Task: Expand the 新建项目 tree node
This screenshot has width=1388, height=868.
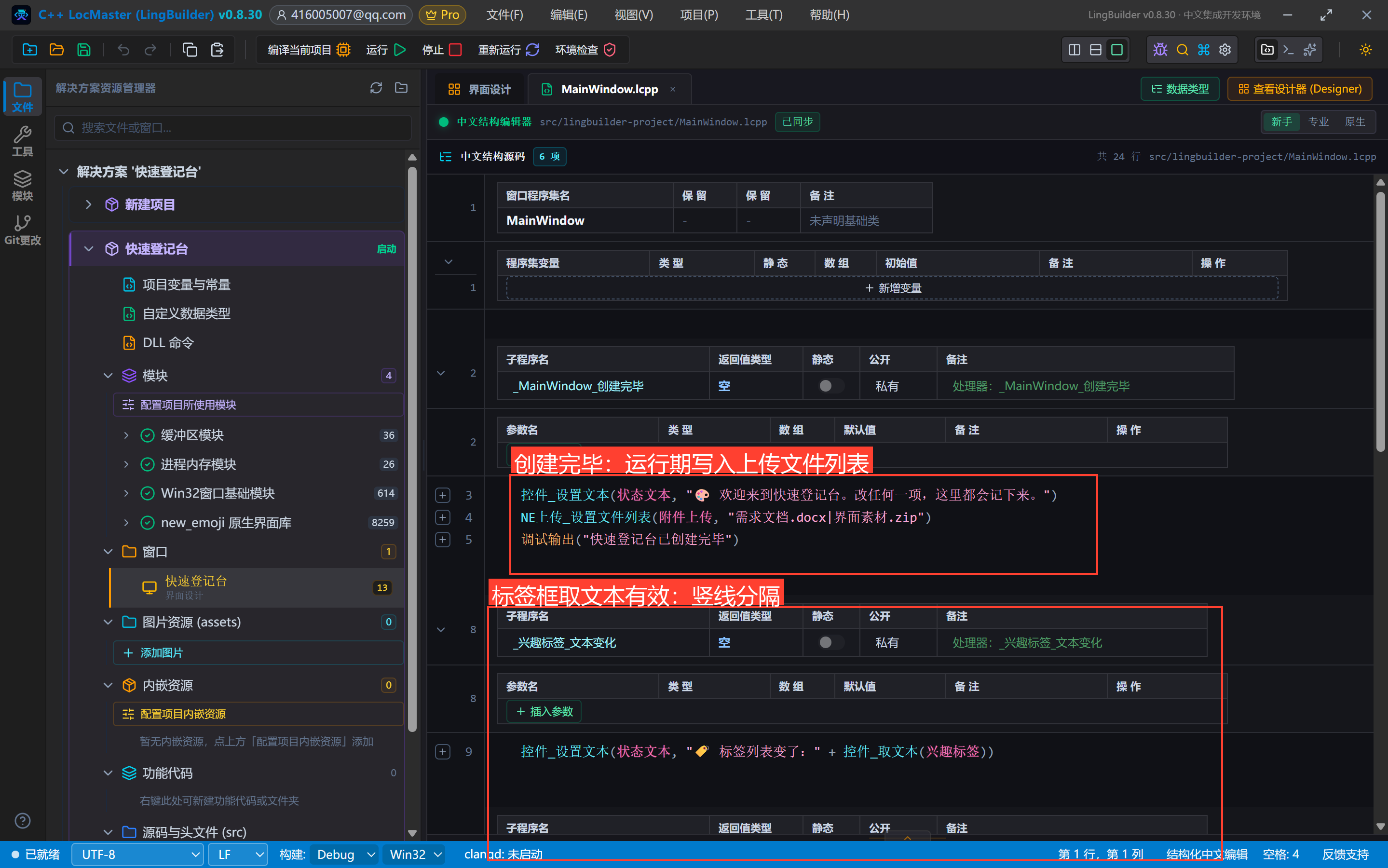Action: click(88, 204)
